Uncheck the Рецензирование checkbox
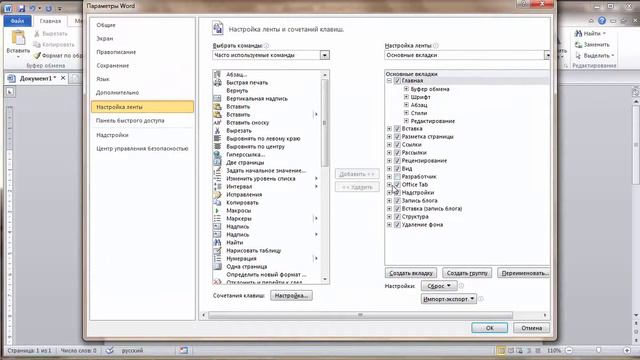 click(397, 160)
